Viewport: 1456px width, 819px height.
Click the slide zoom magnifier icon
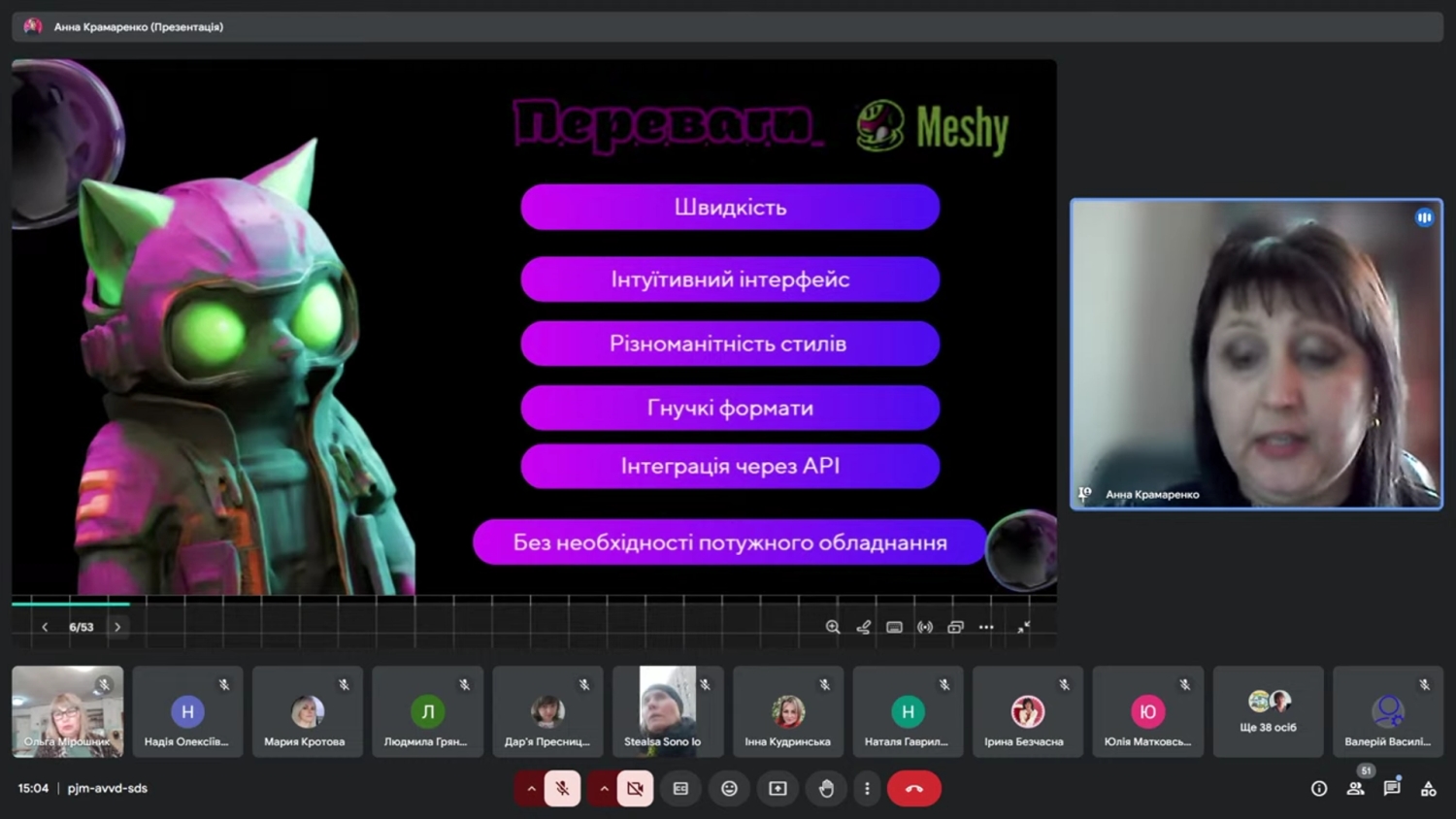pyautogui.click(x=833, y=627)
